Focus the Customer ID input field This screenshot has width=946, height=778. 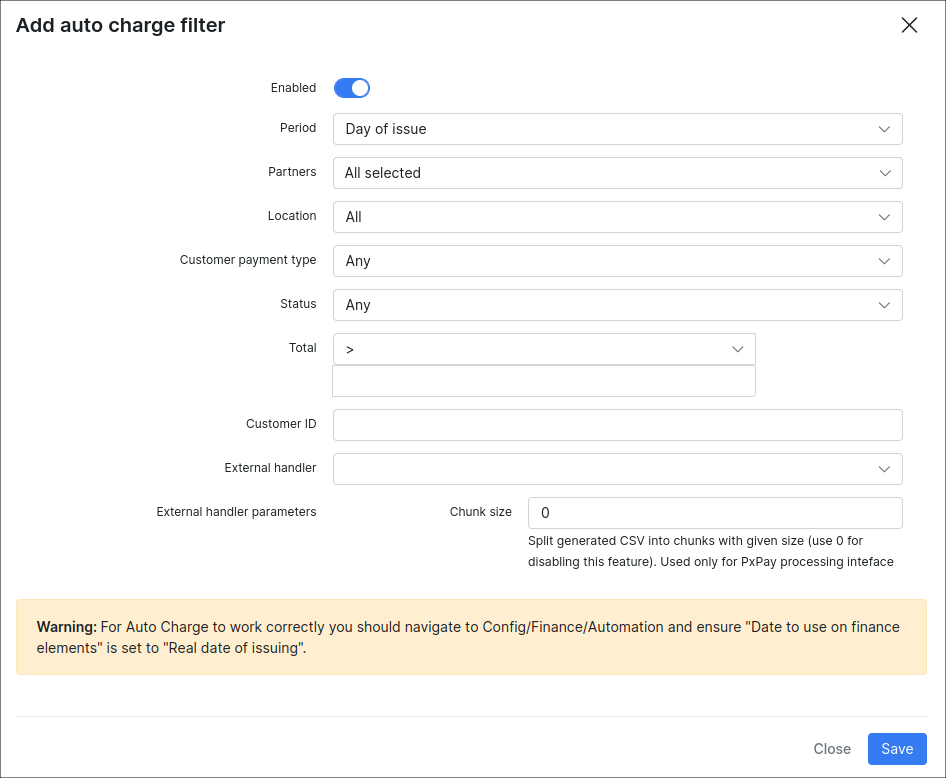(617, 425)
